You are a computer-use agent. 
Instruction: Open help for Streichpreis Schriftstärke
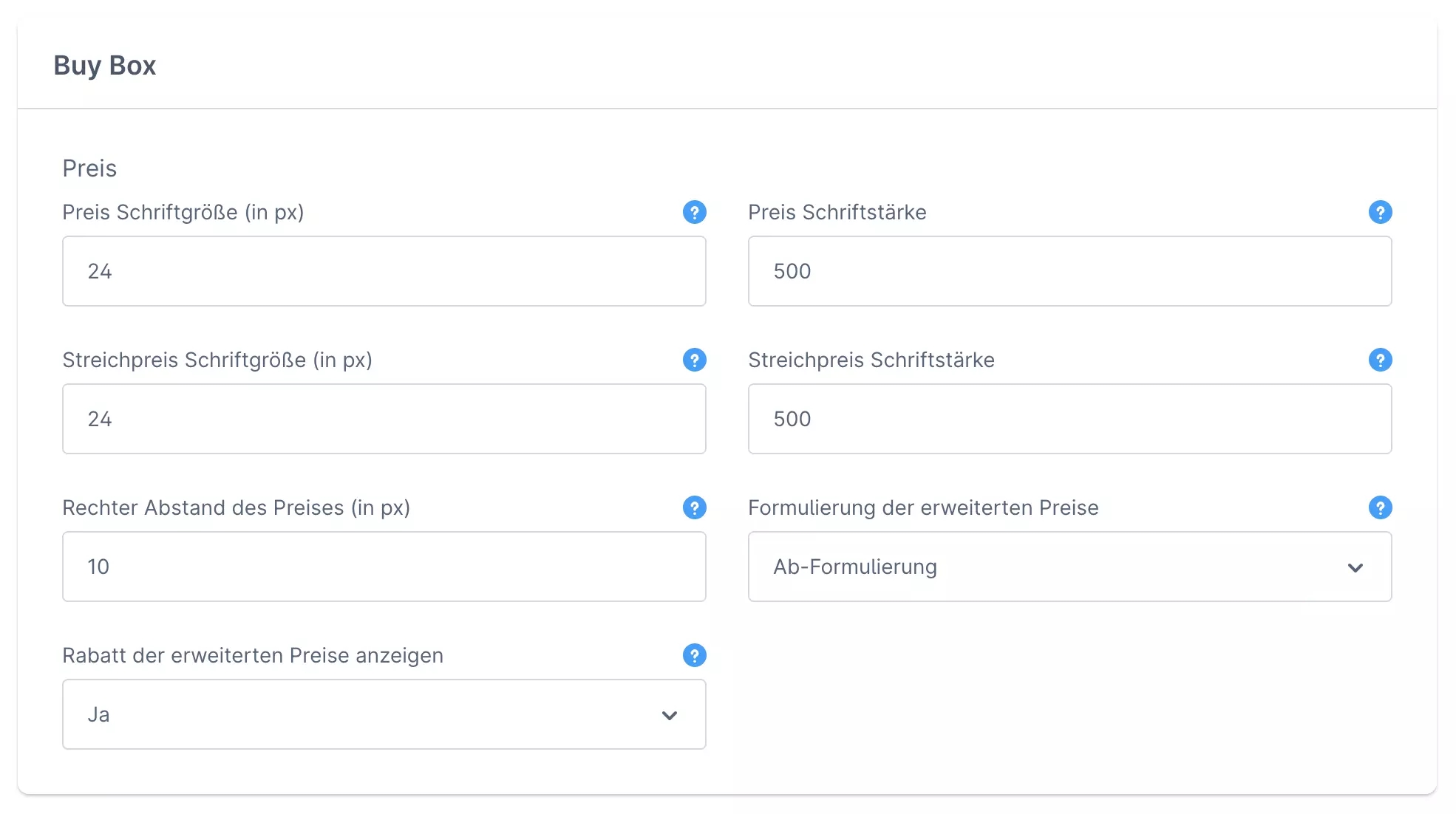pos(1380,360)
